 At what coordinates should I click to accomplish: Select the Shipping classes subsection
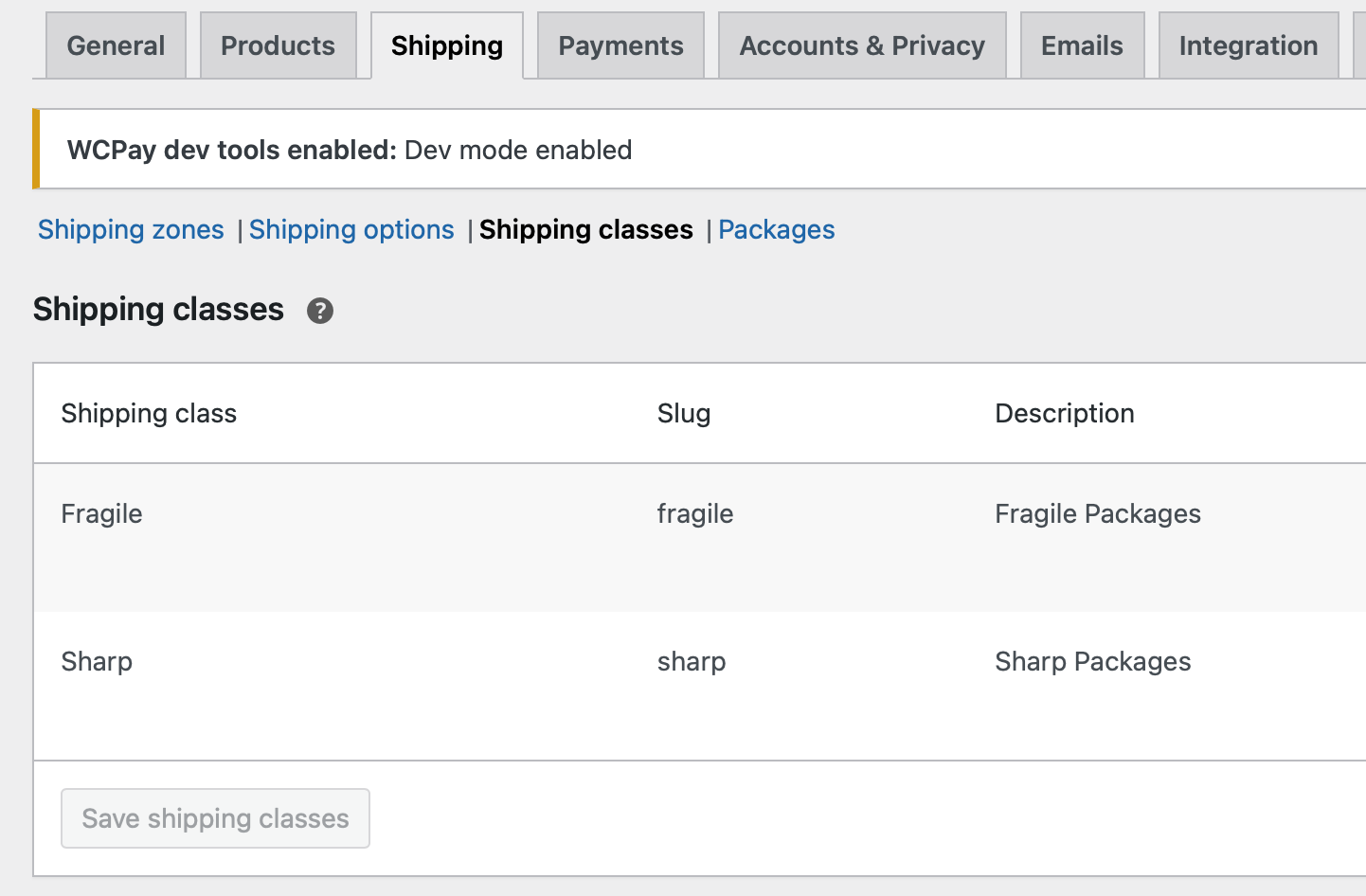point(586,230)
